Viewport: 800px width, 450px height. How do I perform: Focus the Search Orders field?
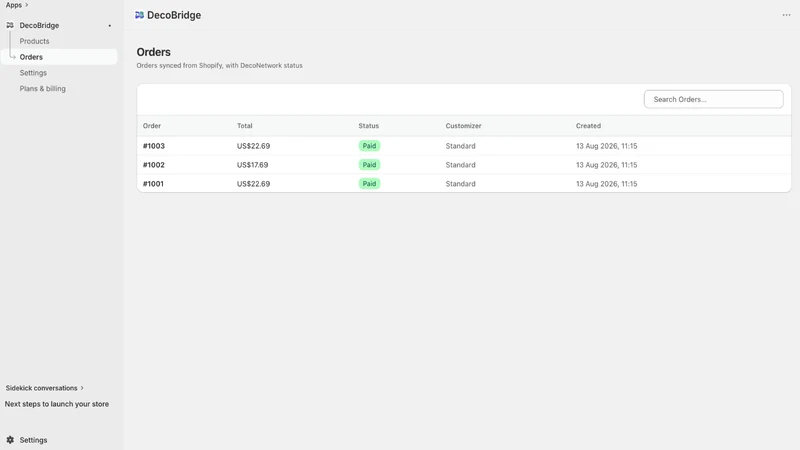tap(713, 99)
